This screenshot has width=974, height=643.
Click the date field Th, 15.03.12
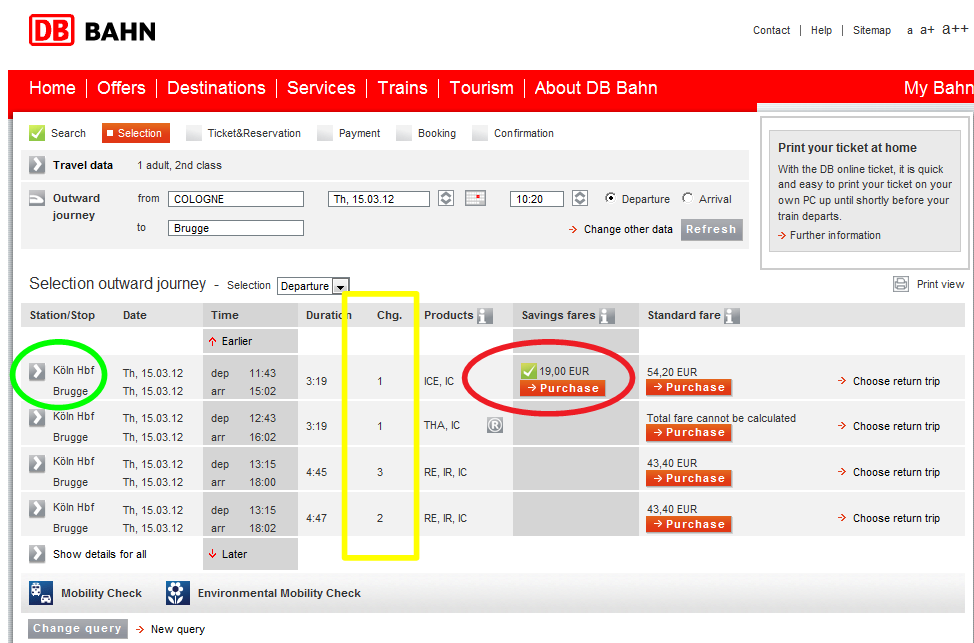[378, 199]
